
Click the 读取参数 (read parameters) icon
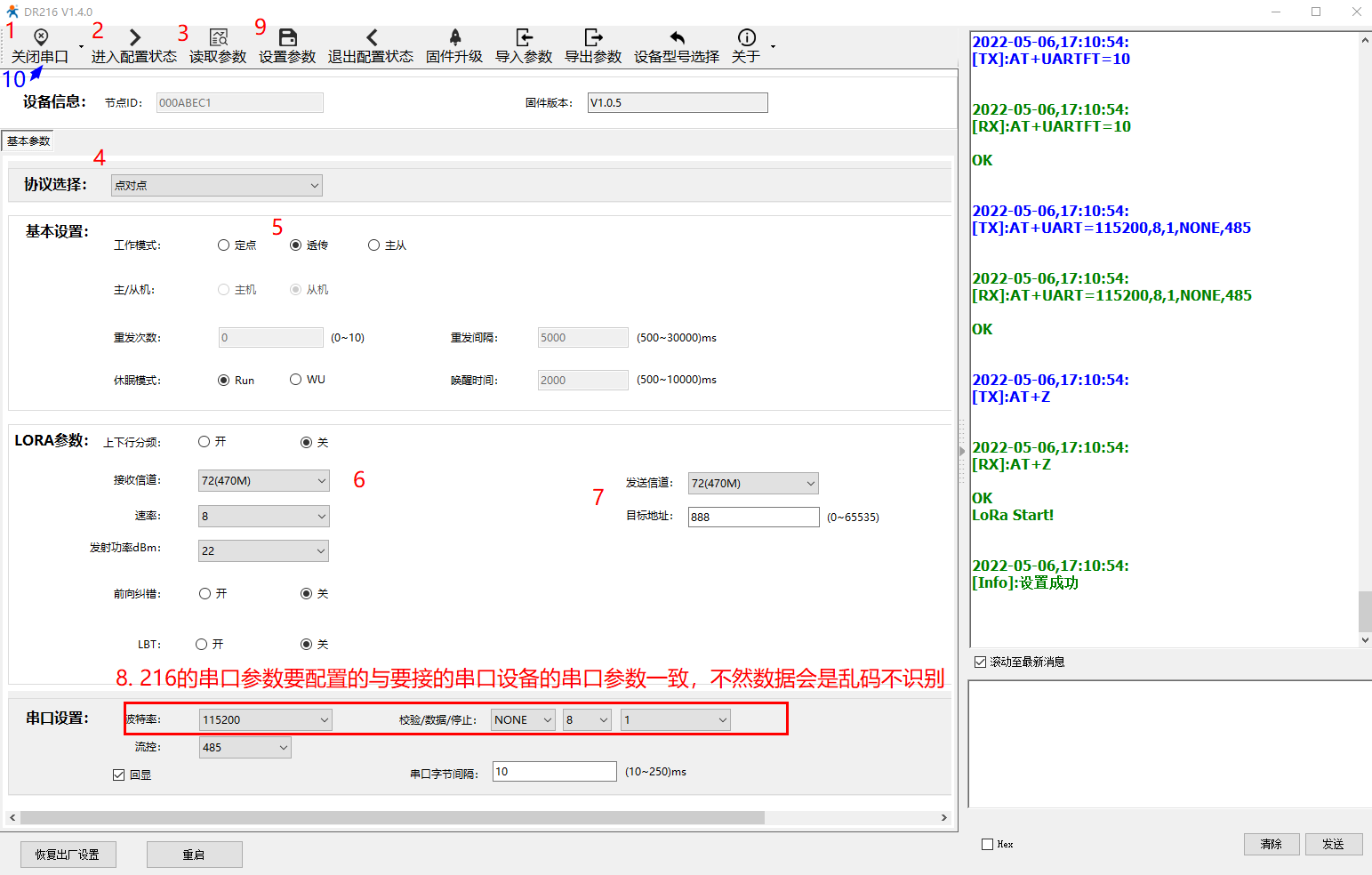218,37
